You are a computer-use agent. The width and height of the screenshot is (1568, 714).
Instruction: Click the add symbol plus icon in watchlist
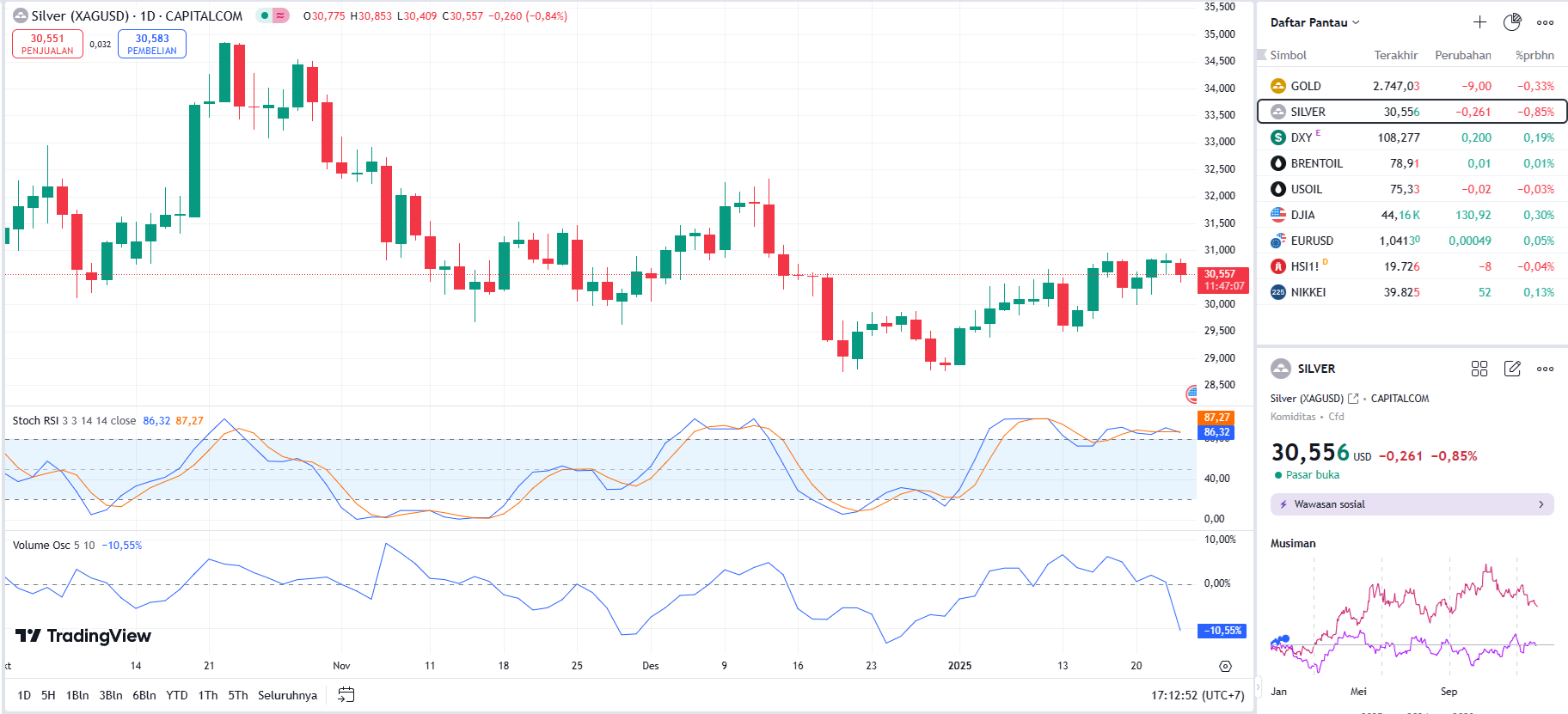(1479, 22)
